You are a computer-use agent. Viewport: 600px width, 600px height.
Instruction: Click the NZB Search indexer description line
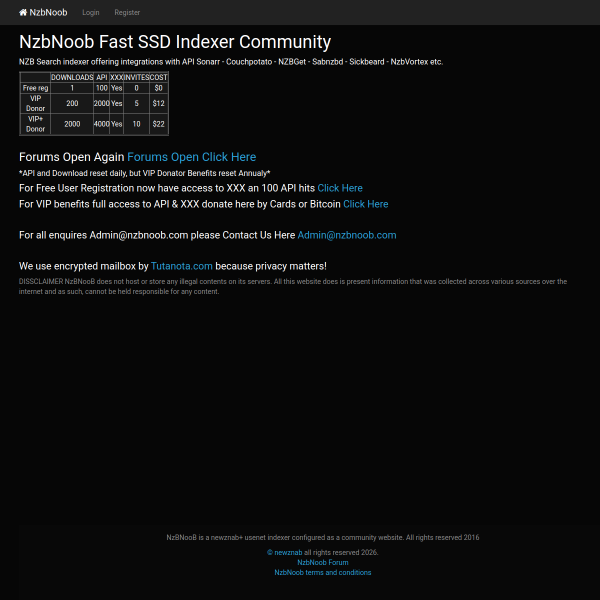point(231,62)
